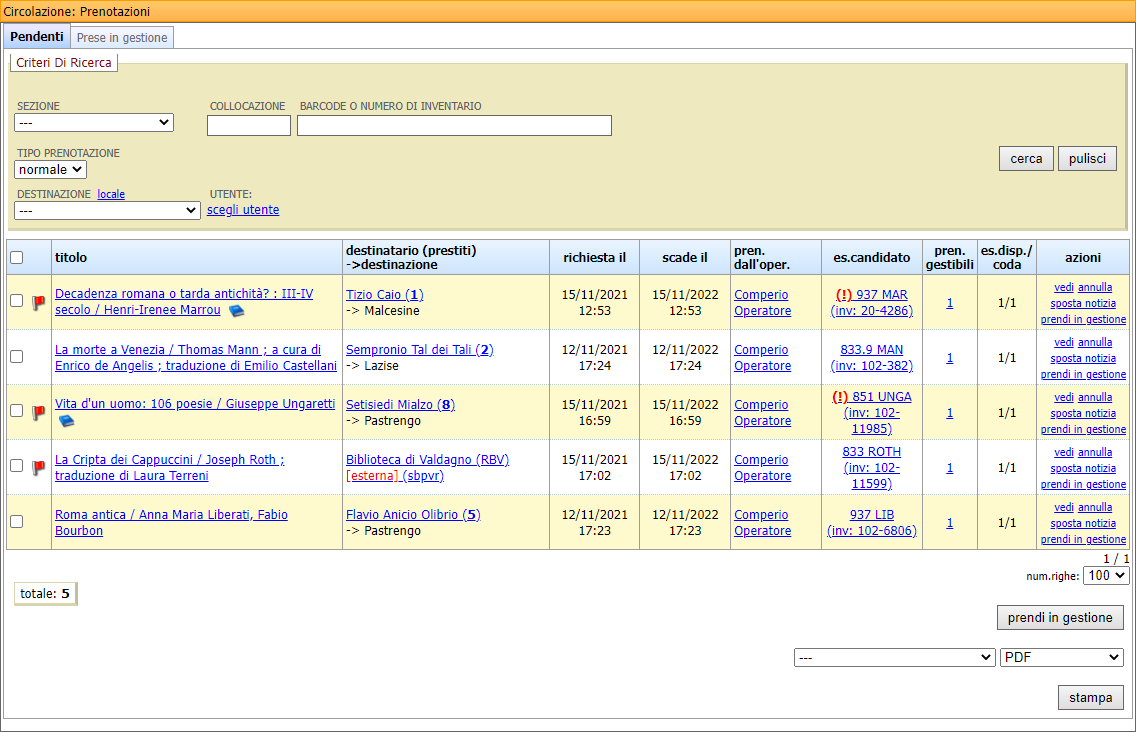Click the Barcode o numero di inventario field
The height and width of the screenshot is (732, 1136).
[x=454, y=125]
